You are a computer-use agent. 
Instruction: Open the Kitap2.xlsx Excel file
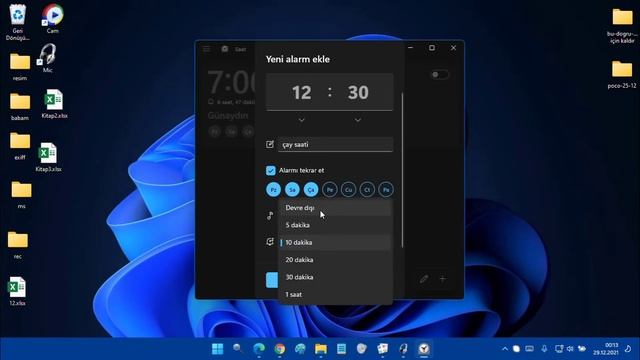point(54,104)
